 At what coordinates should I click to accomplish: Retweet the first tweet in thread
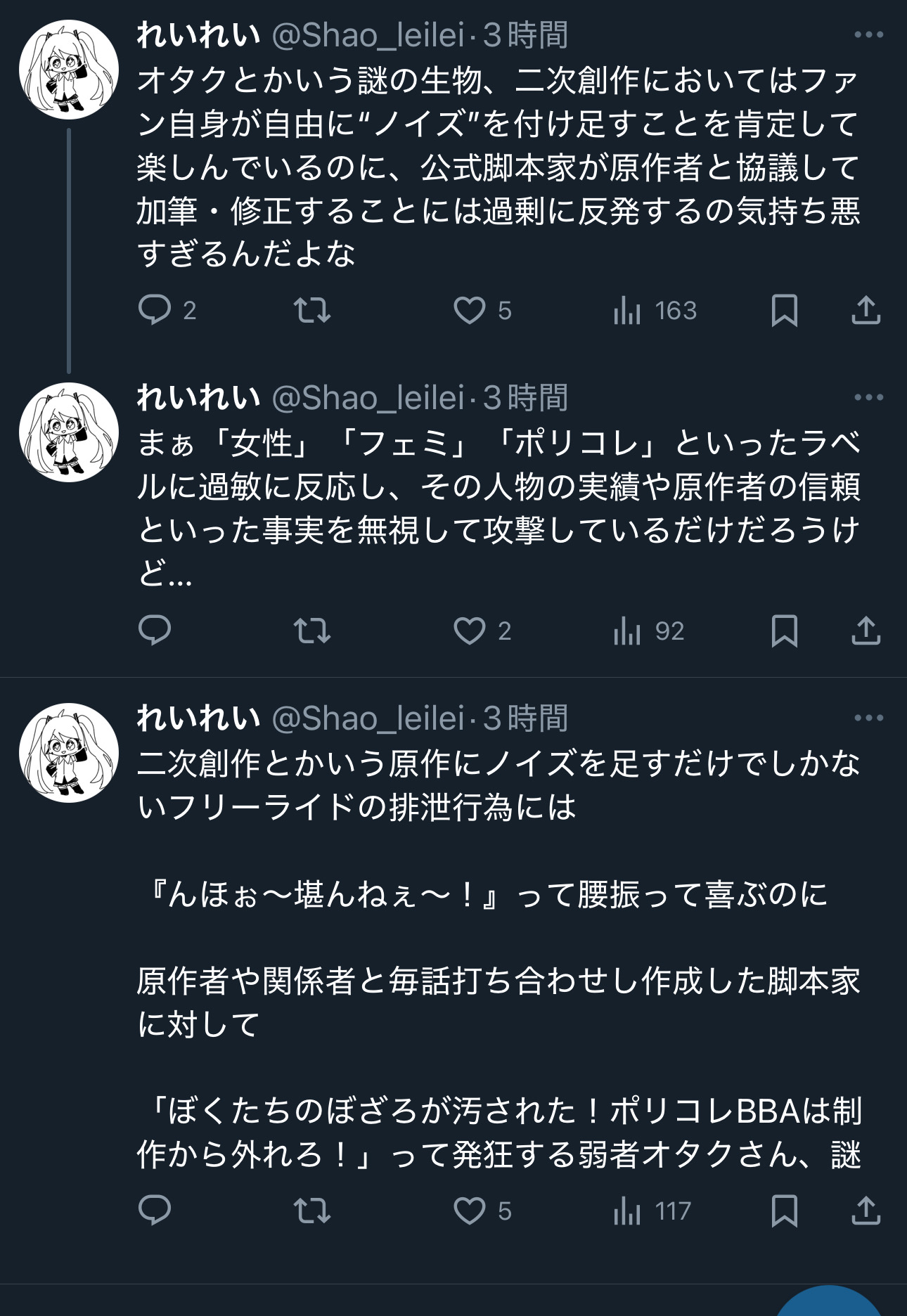[311, 310]
